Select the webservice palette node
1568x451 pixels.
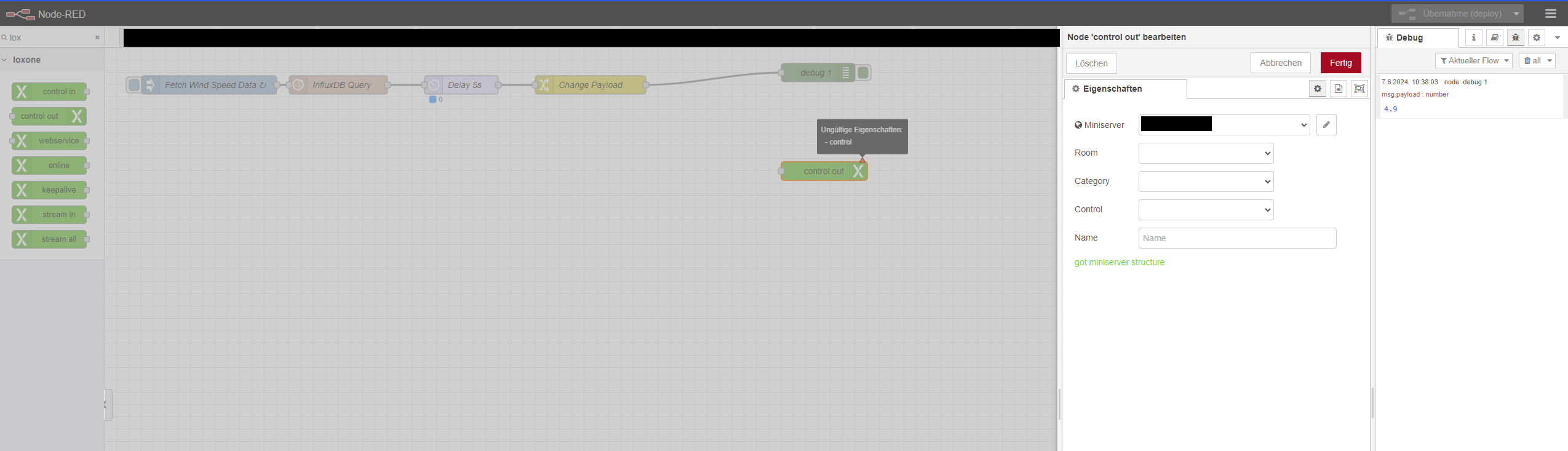(49, 141)
